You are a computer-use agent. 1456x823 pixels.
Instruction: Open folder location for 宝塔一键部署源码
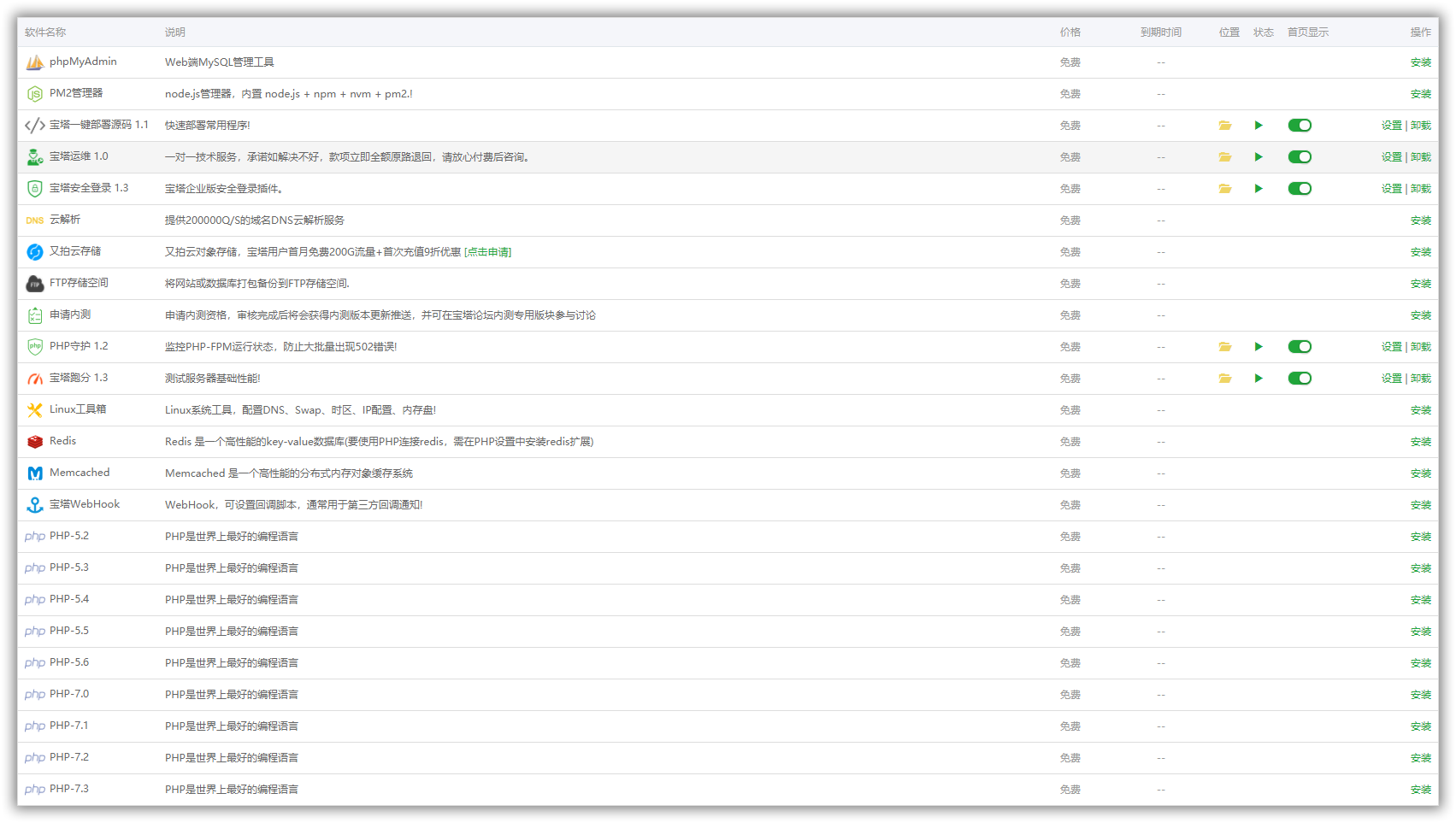tap(1225, 126)
